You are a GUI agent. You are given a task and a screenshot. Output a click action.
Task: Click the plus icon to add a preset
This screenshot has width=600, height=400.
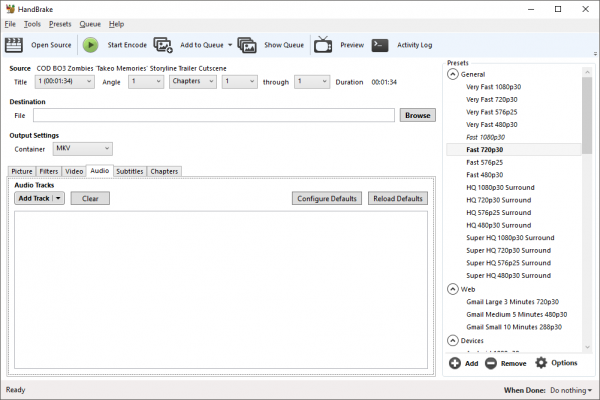point(455,363)
